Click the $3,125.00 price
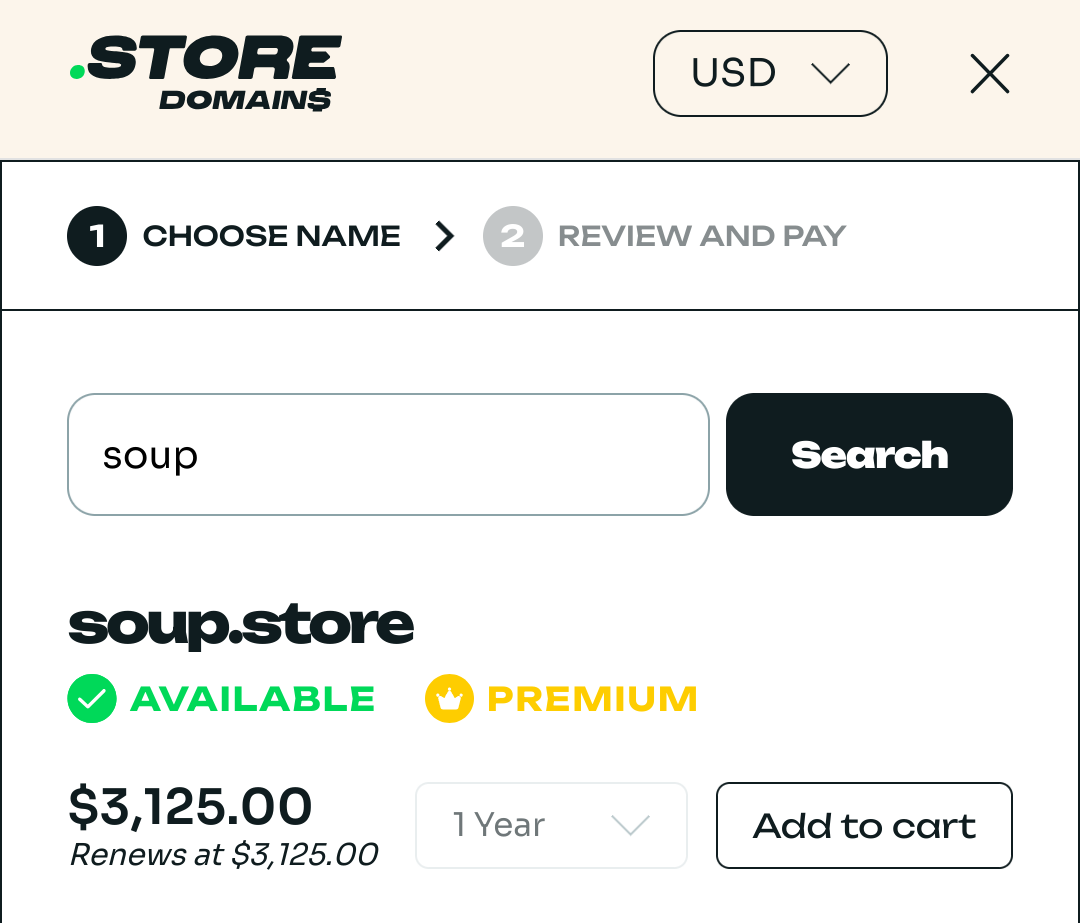 (190, 806)
